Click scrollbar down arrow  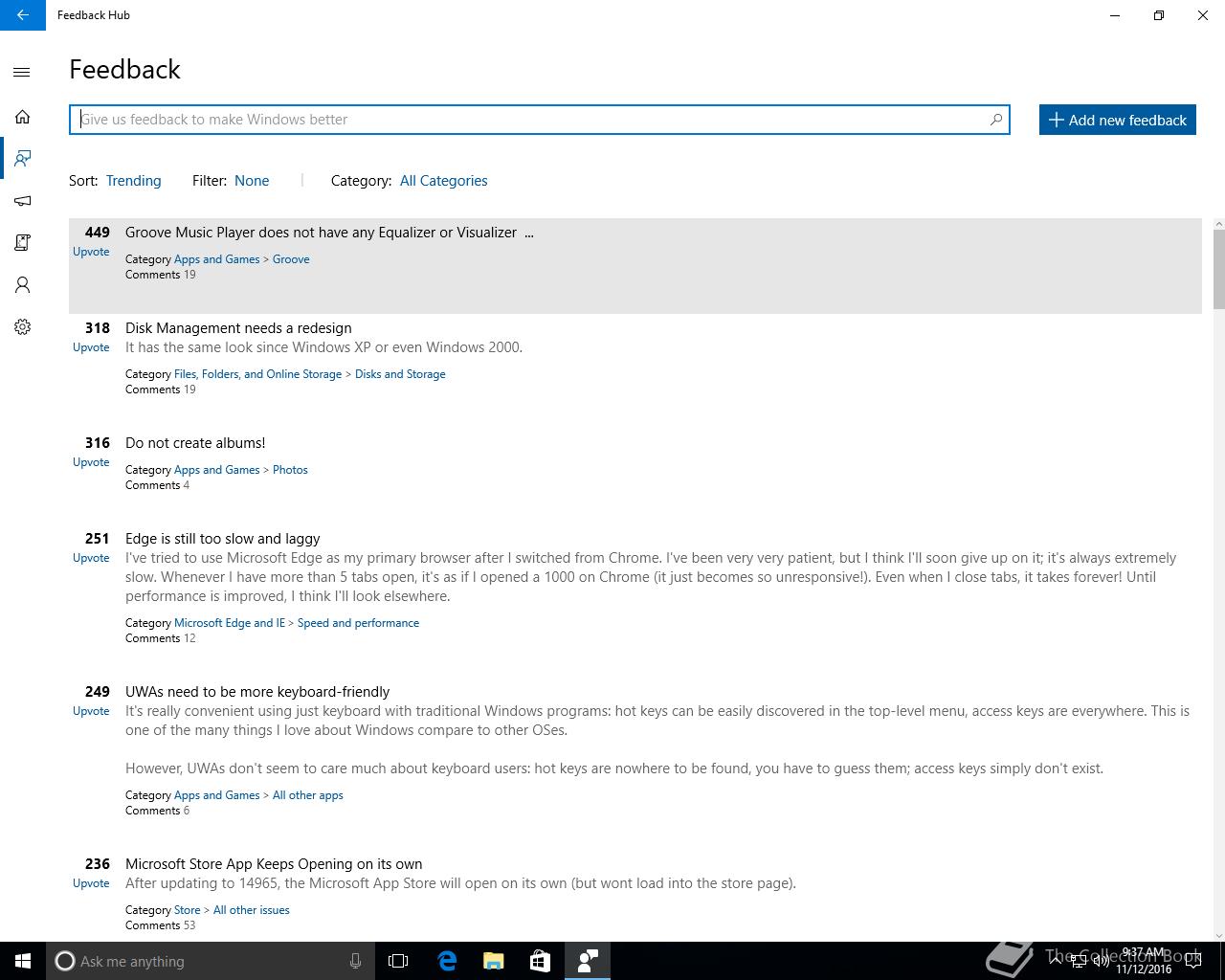click(1218, 935)
